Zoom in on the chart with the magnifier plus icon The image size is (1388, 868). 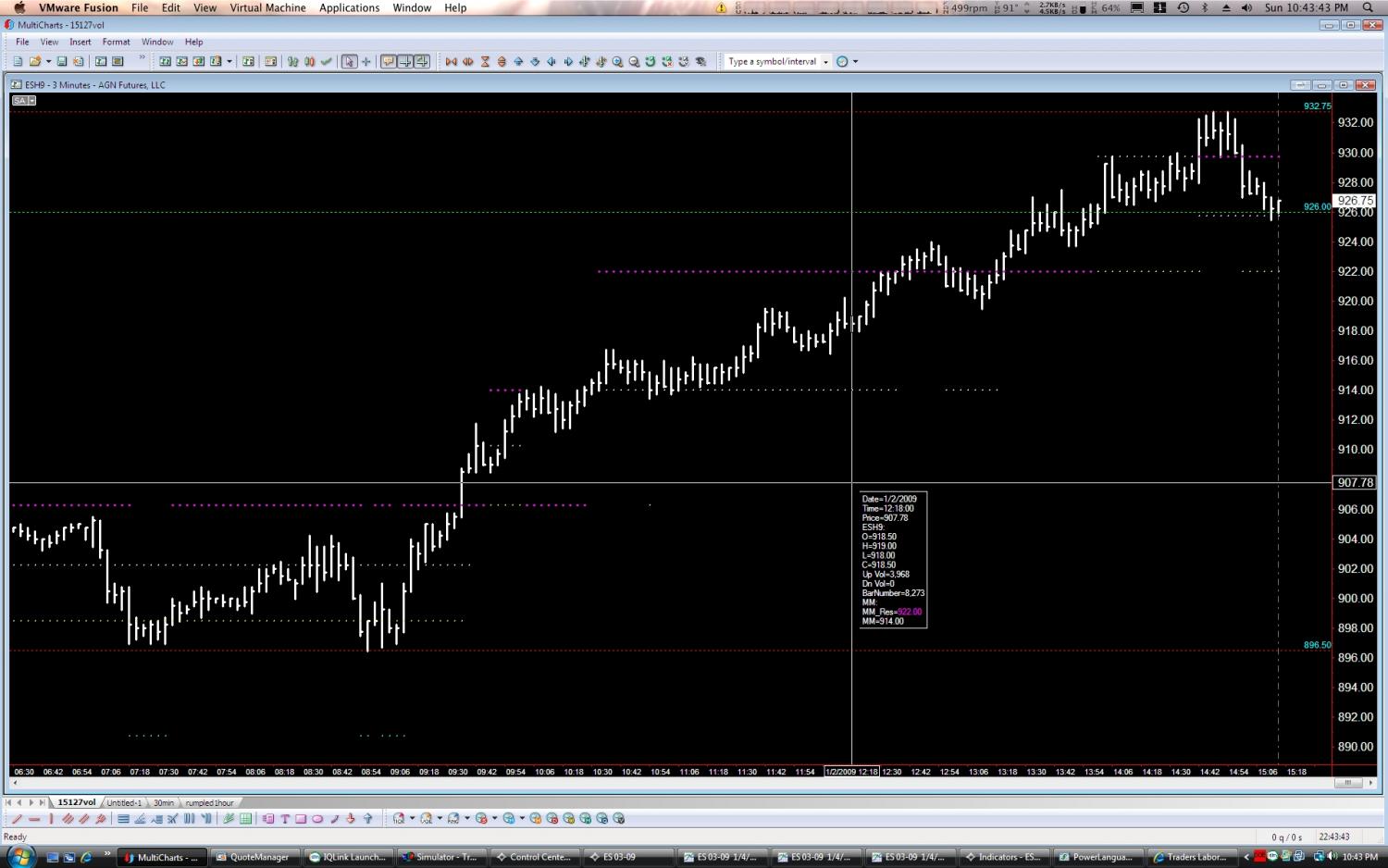tap(617, 61)
